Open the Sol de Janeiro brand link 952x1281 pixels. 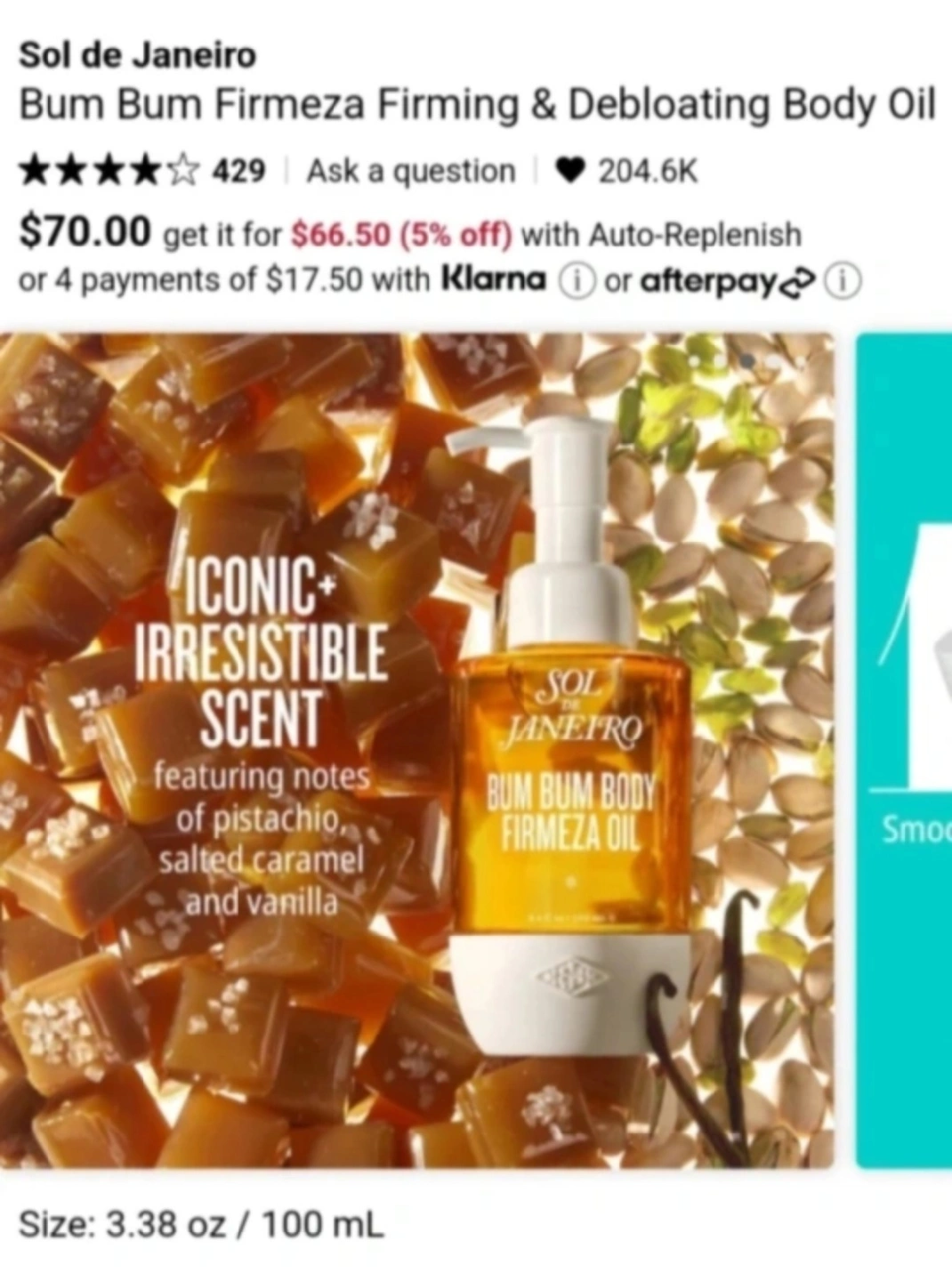click(137, 55)
